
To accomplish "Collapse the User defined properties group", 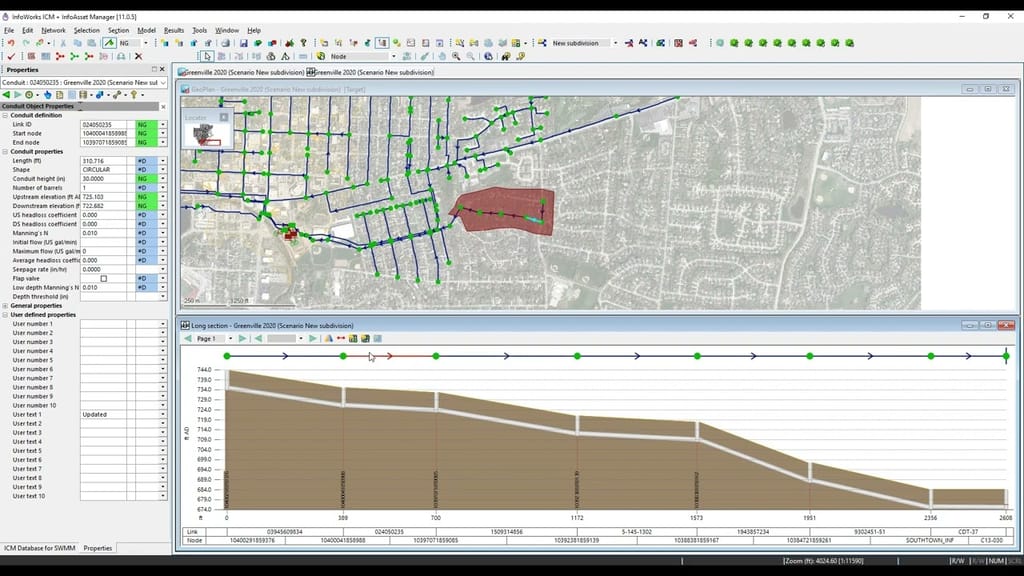I will tap(5, 315).
